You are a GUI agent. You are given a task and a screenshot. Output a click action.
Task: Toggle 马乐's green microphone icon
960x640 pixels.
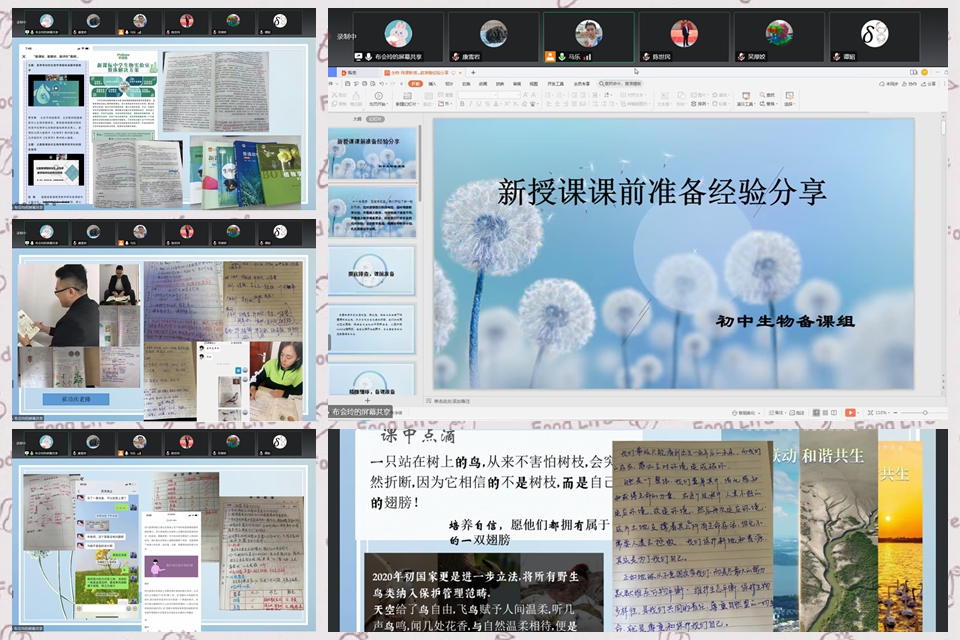coord(561,56)
